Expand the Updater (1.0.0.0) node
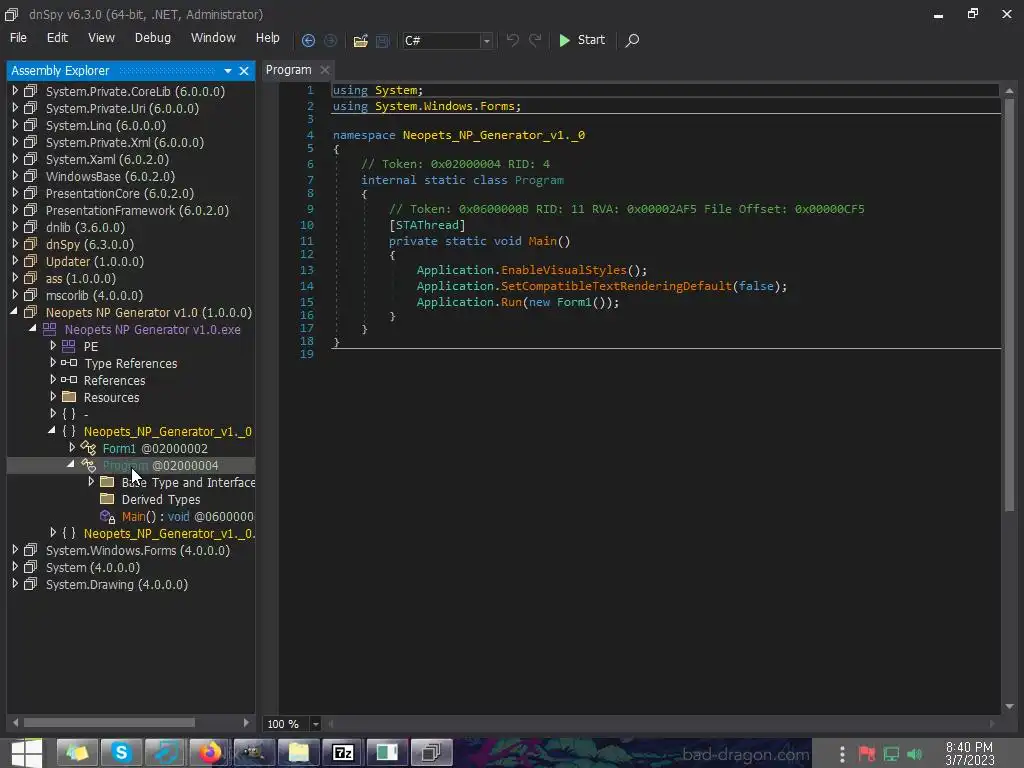1024x768 pixels. [15, 261]
